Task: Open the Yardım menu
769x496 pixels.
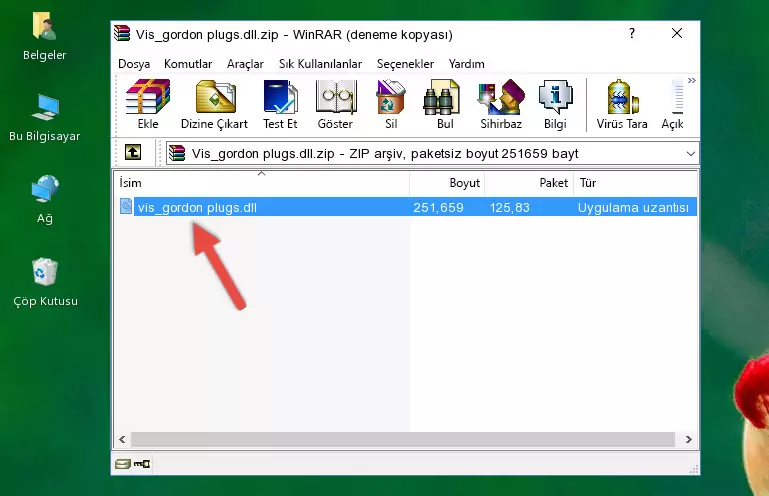Action: click(466, 64)
